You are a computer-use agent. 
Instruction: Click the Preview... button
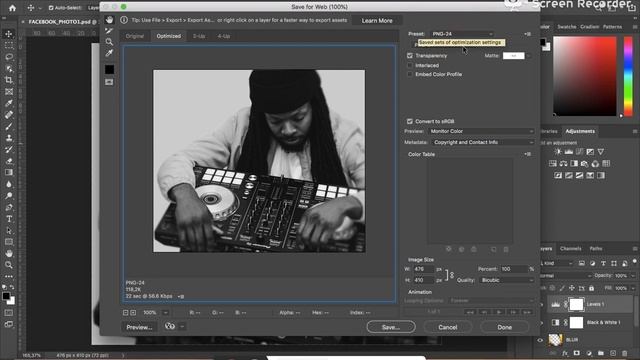(x=139, y=327)
